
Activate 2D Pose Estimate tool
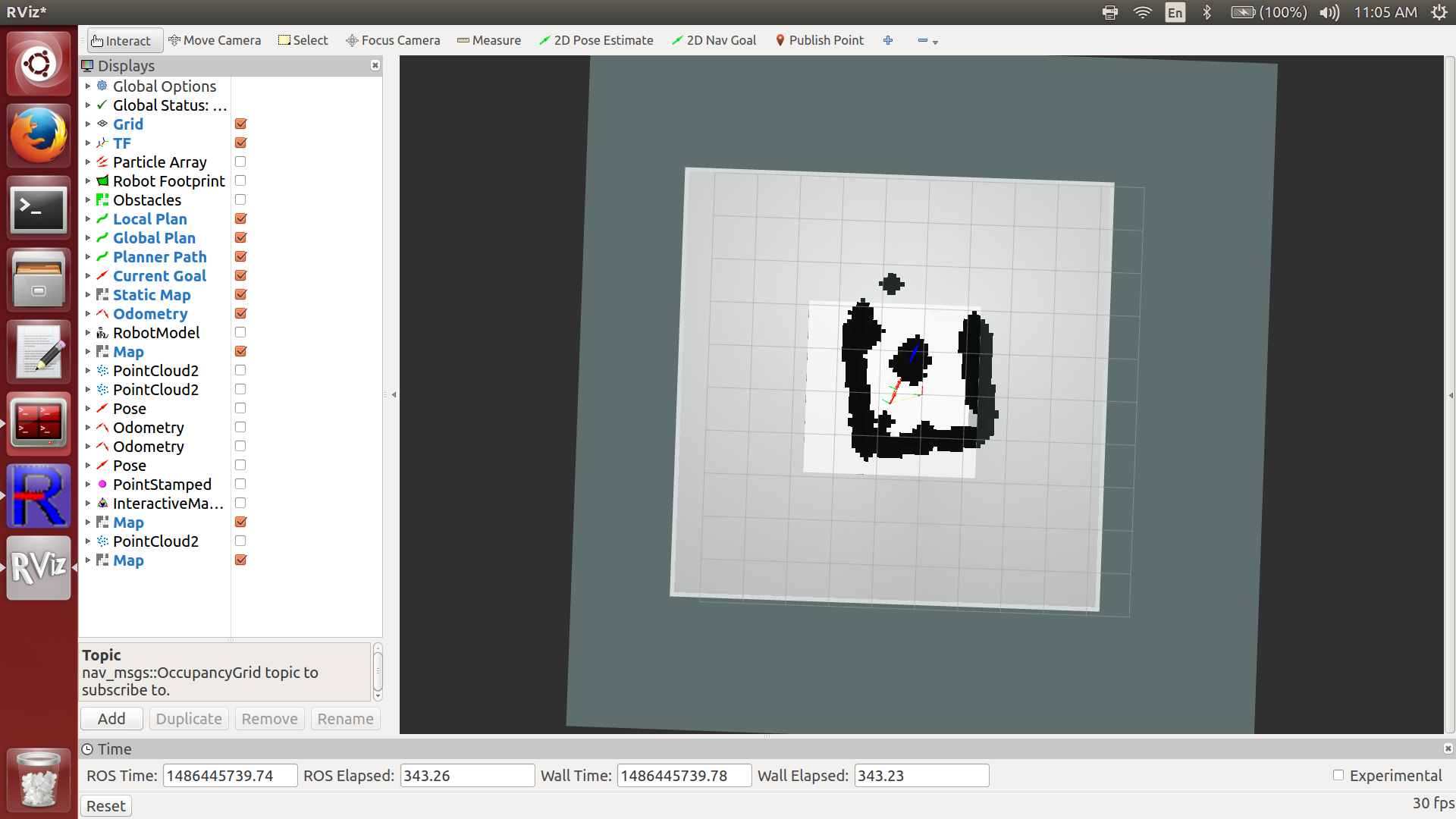tap(596, 41)
